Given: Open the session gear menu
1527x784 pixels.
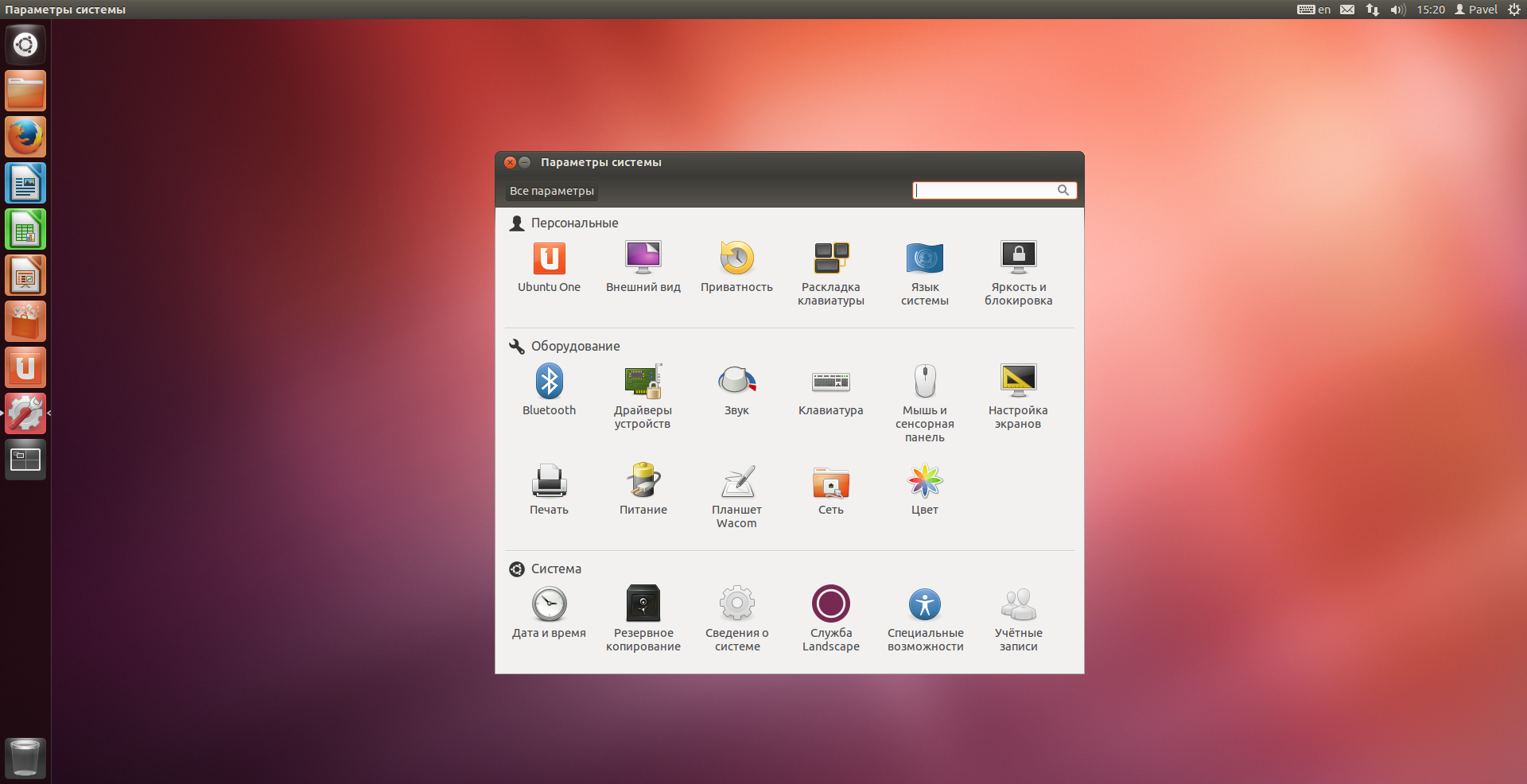Looking at the screenshot, I should pyautogui.click(x=1514, y=10).
